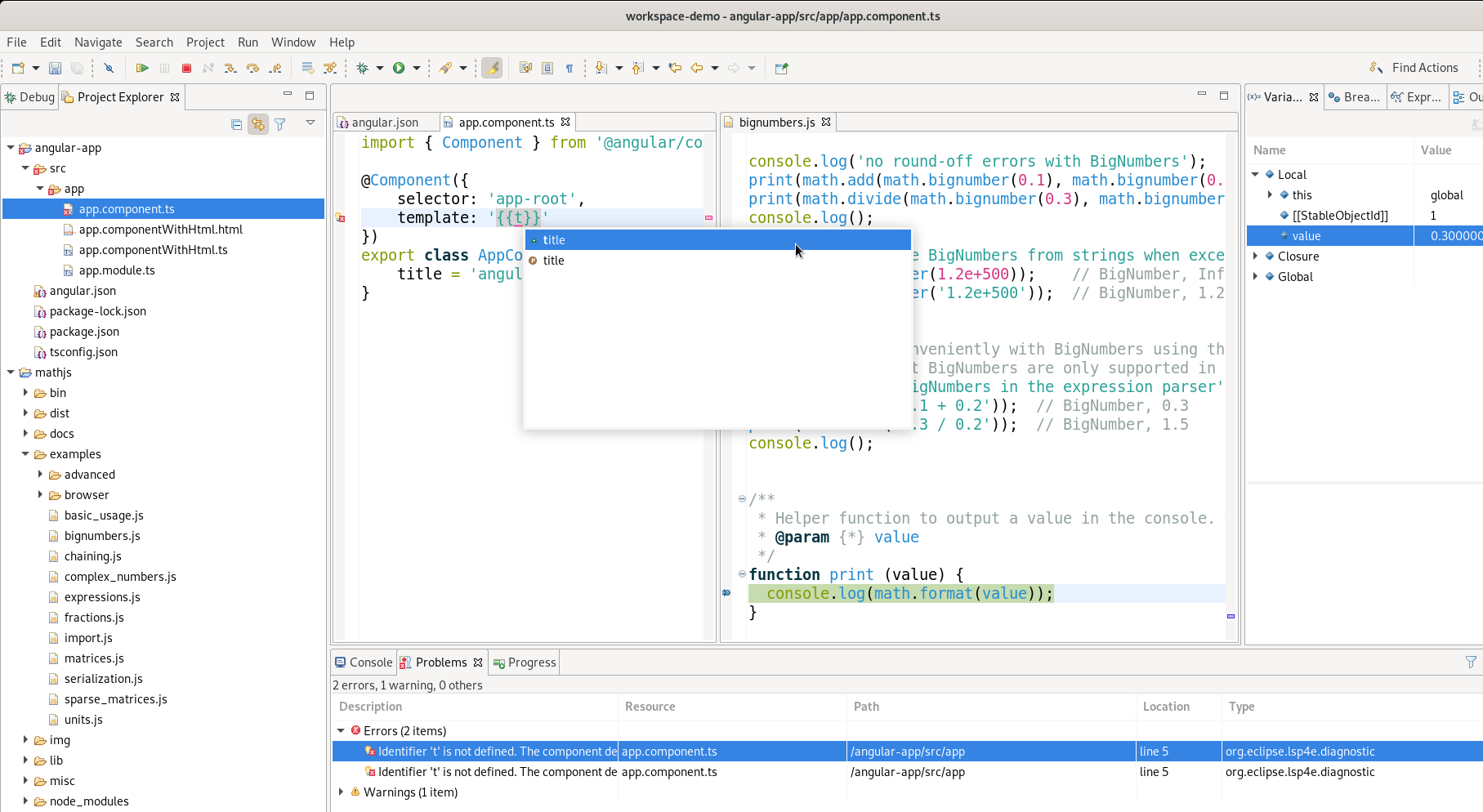The width and height of the screenshot is (1483, 812).
Task: Collapse the mathjs project folder
Action: pos(10,372)
